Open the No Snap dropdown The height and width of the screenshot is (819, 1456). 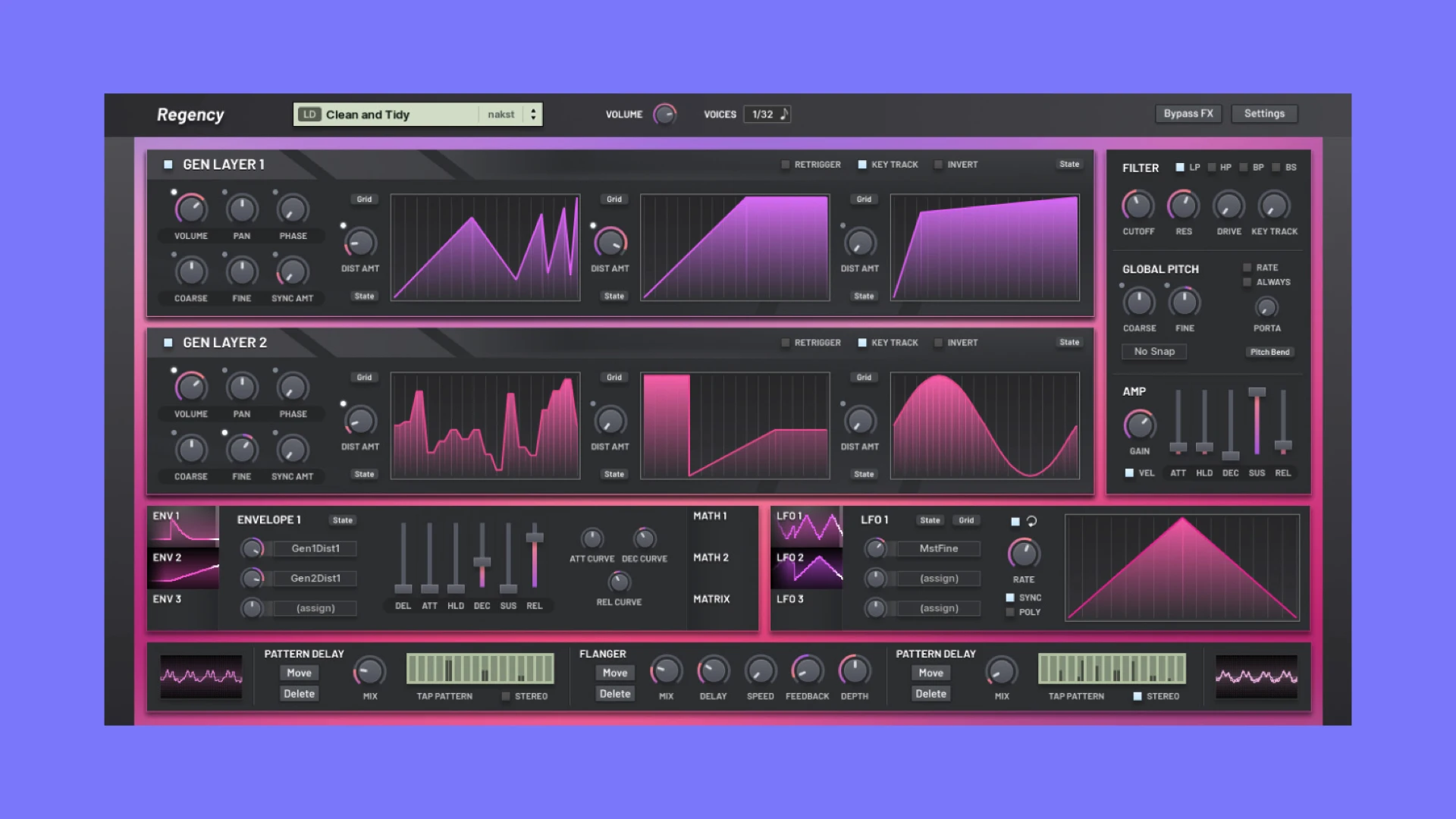point(1153,351)
